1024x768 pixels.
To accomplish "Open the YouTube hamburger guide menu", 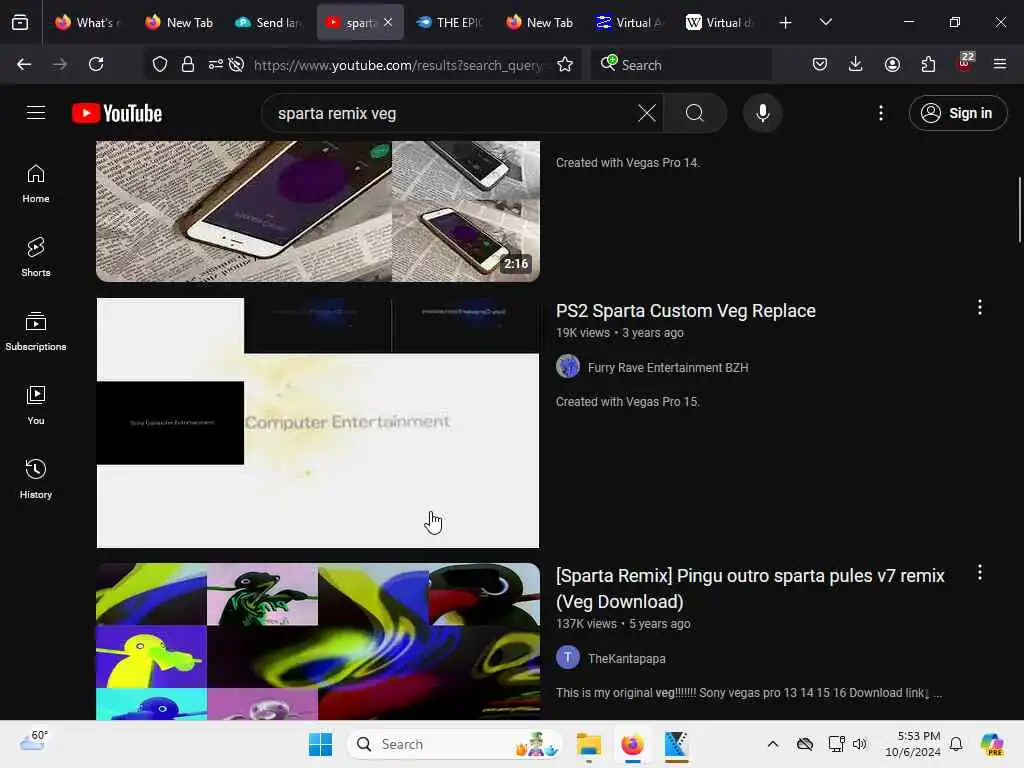I will (x=36, y=113).
